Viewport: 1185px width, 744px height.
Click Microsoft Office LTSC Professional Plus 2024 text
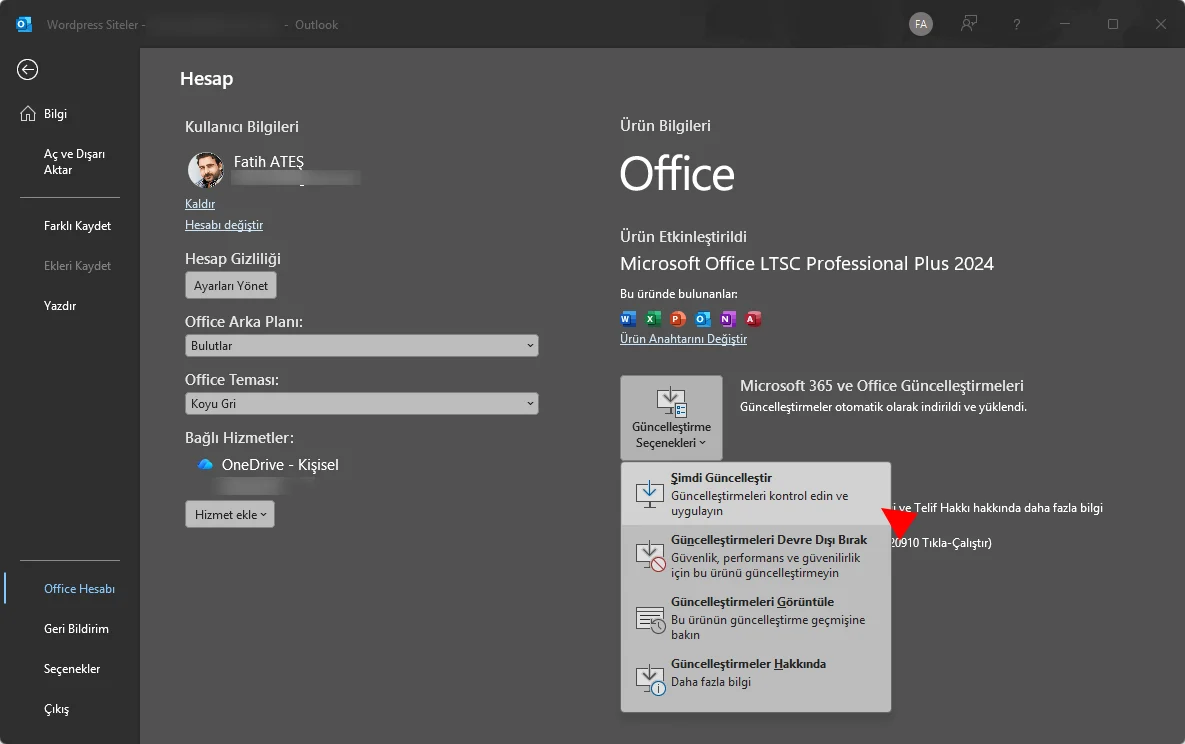806,263
